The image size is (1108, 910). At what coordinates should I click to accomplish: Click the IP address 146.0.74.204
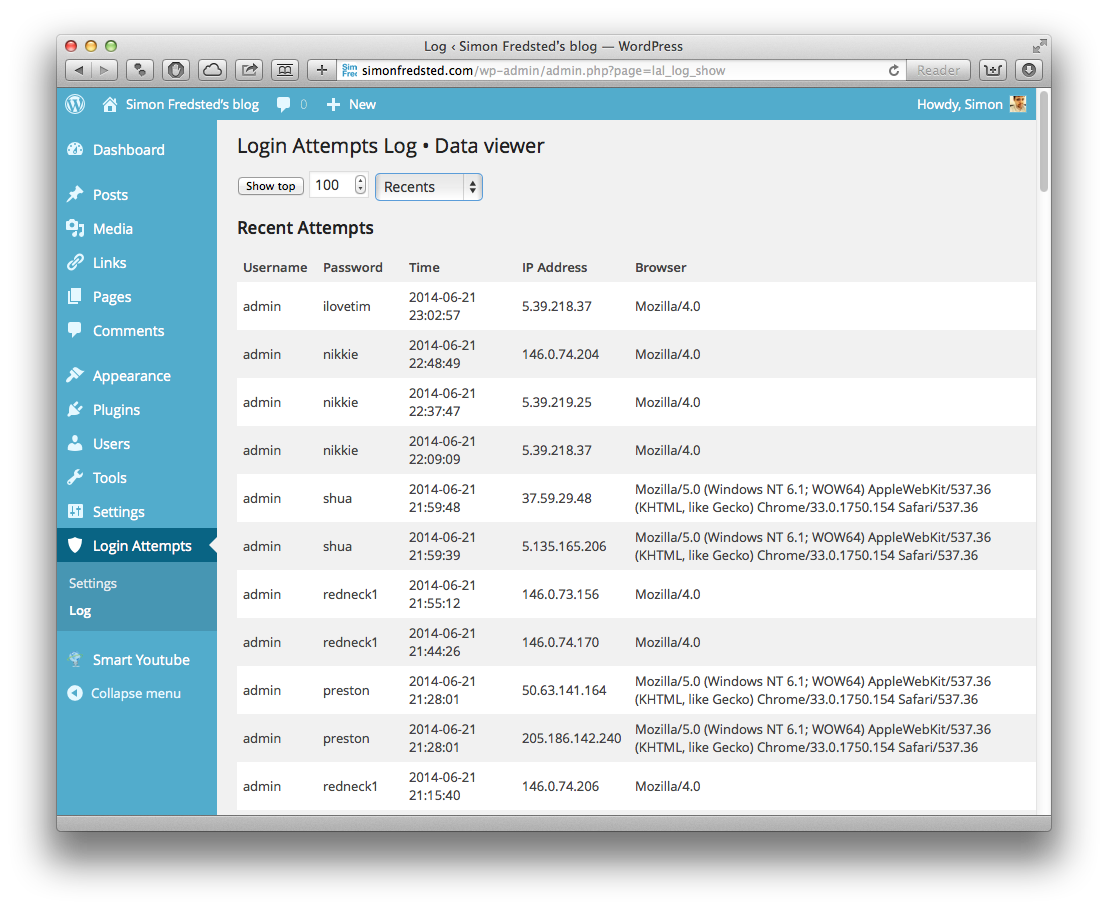click(560, 355)
